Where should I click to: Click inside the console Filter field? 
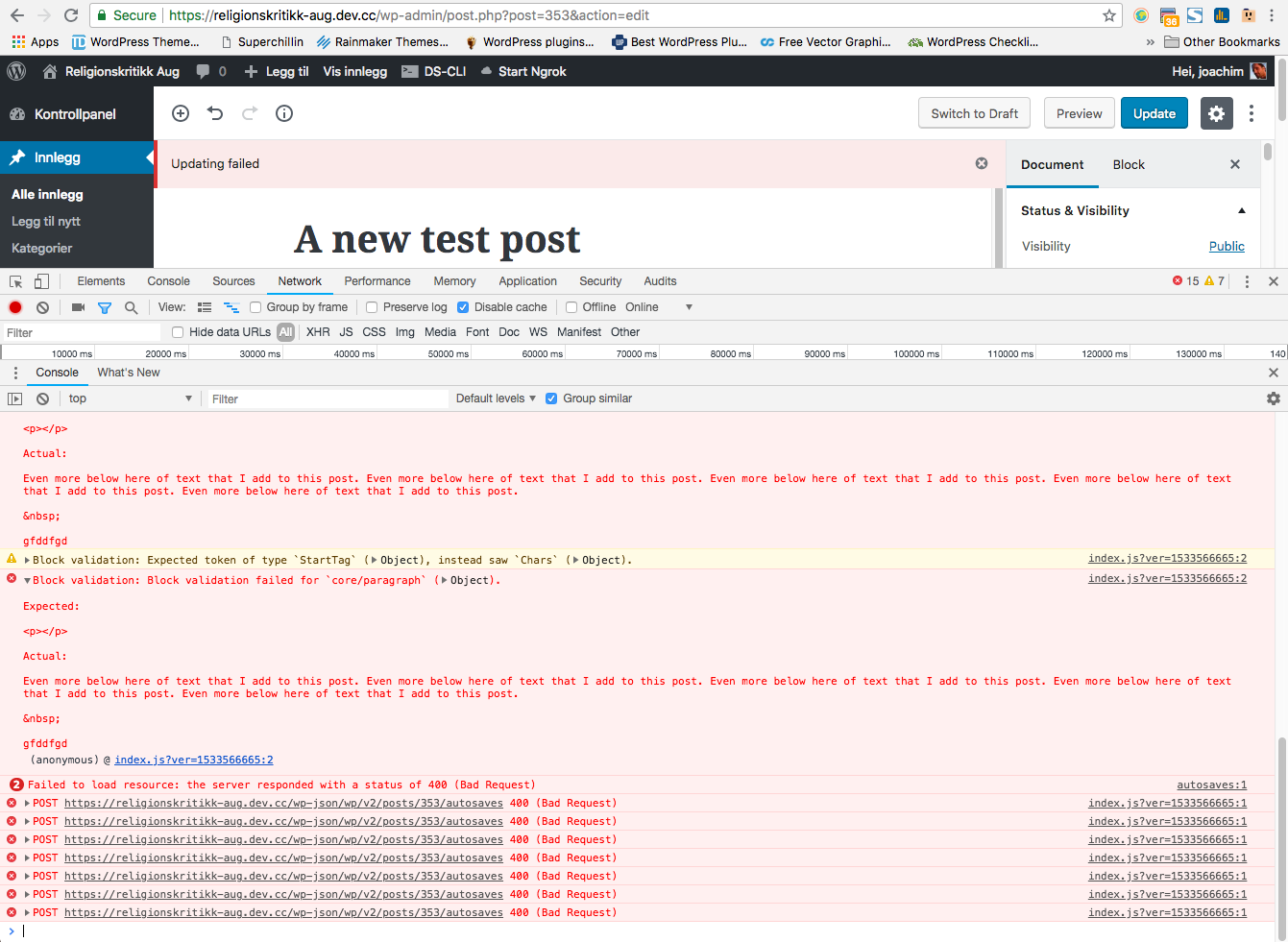[x=327, y=398]
